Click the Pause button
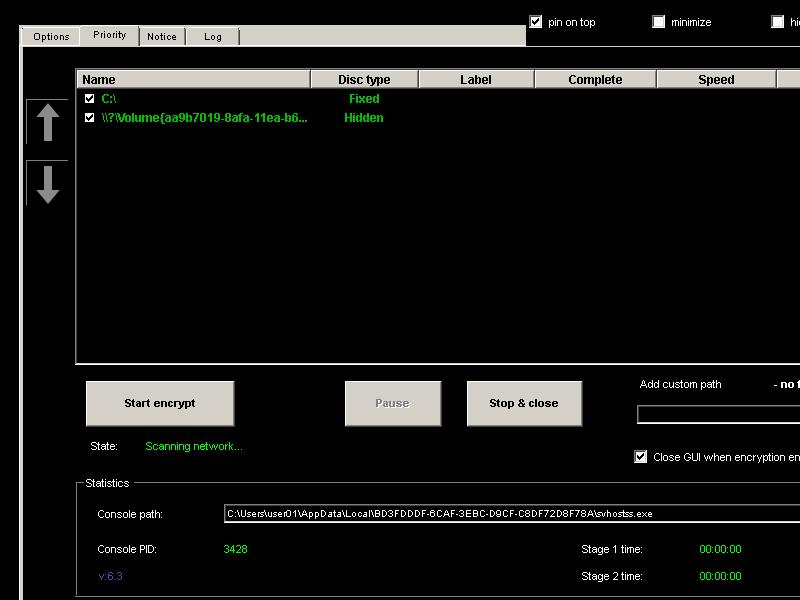 click(x=393, y=403)
